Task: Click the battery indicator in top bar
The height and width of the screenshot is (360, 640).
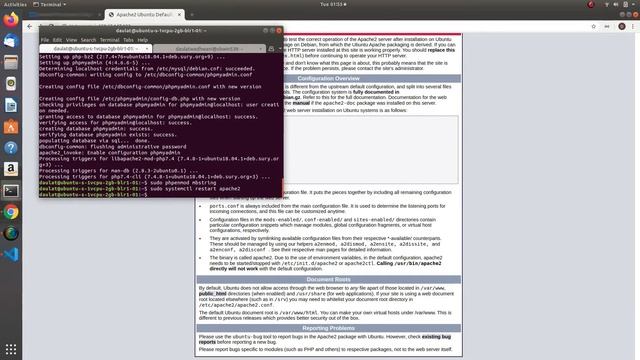Action: [x=625, y=4]
